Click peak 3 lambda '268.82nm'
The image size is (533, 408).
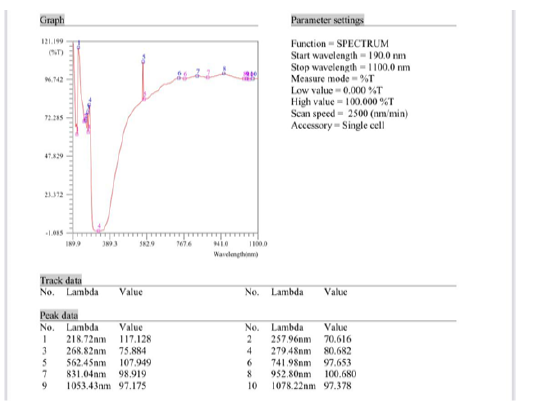tap(86, 351)
